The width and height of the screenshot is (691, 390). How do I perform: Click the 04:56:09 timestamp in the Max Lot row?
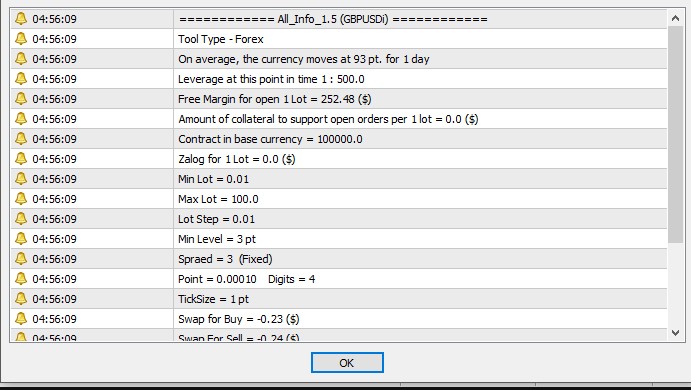[54, 199]
